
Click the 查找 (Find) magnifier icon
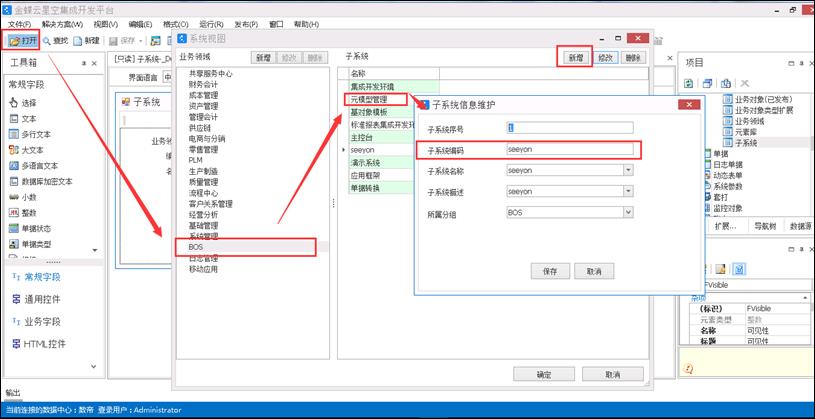click(x=47, y=40)
